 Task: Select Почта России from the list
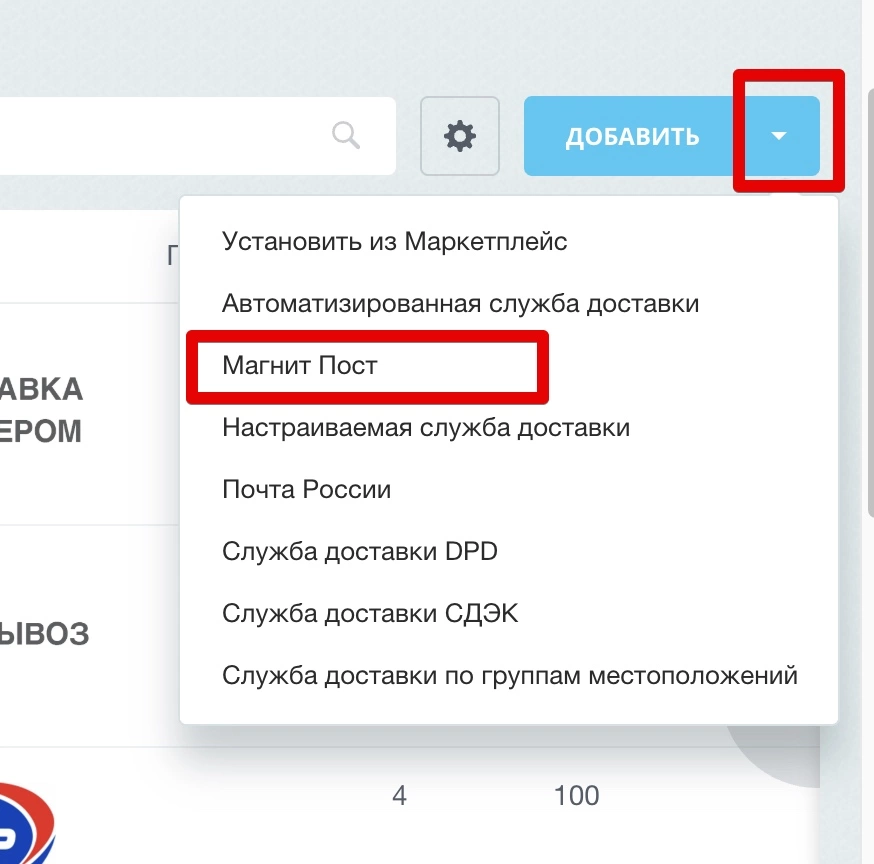306,489
